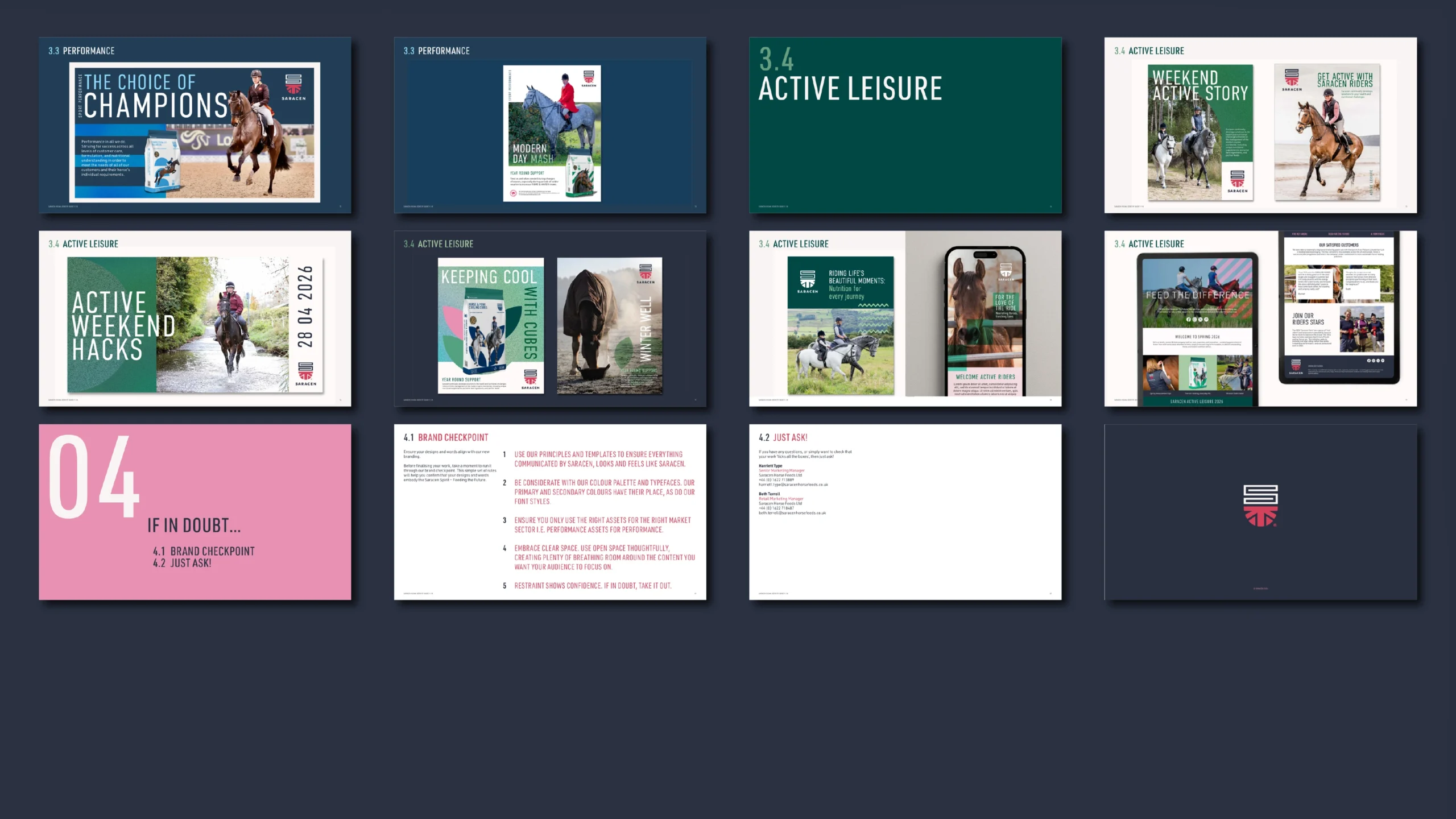Click the harriett.type@saracenhorsefeeds.co.uk email address
The width and height of the screenshot is (1456, 819).
point(793,485)
